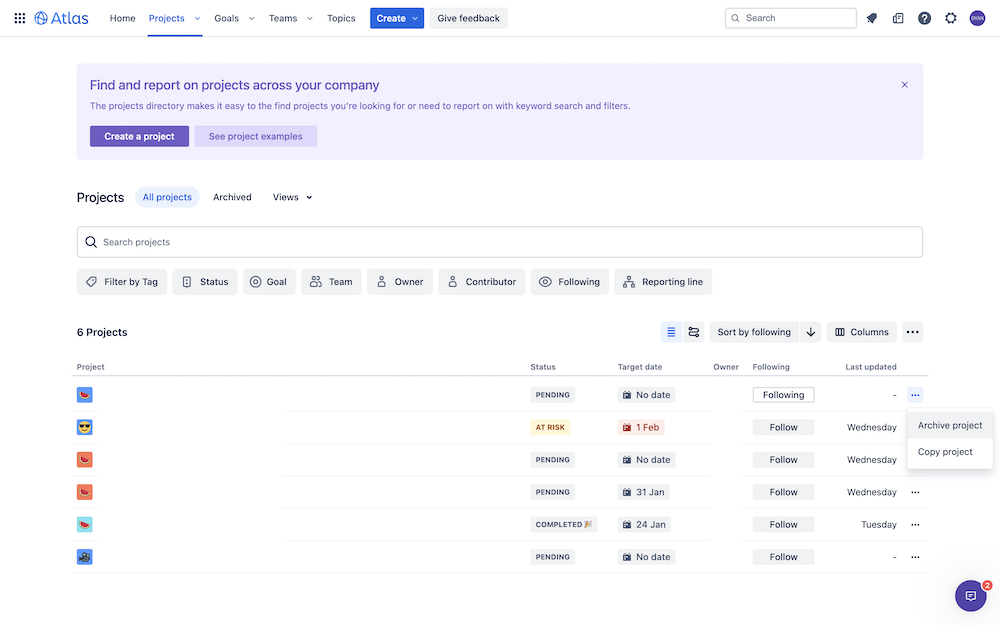Open See project examples

[256, 136]
